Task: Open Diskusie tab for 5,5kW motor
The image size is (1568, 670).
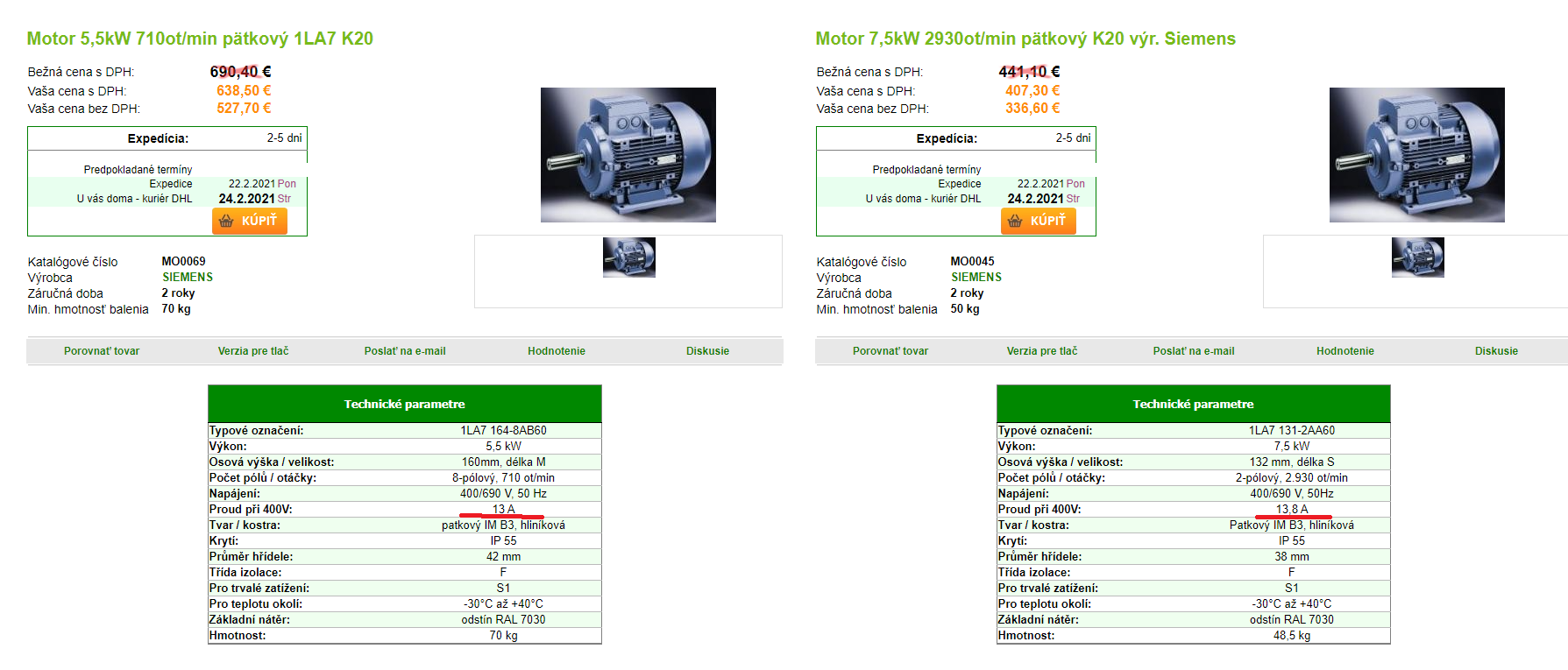Action: point(707,351)
